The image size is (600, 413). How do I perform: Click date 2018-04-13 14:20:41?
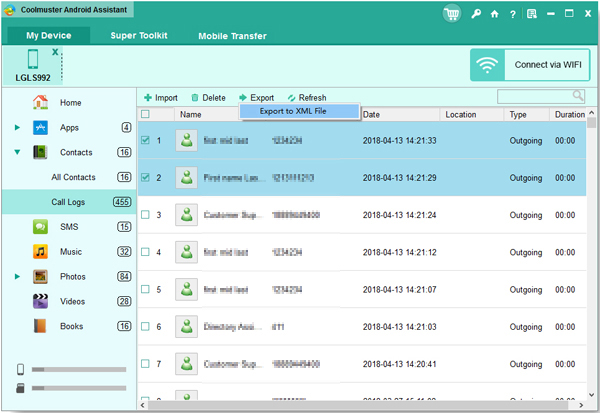point(399,364)
